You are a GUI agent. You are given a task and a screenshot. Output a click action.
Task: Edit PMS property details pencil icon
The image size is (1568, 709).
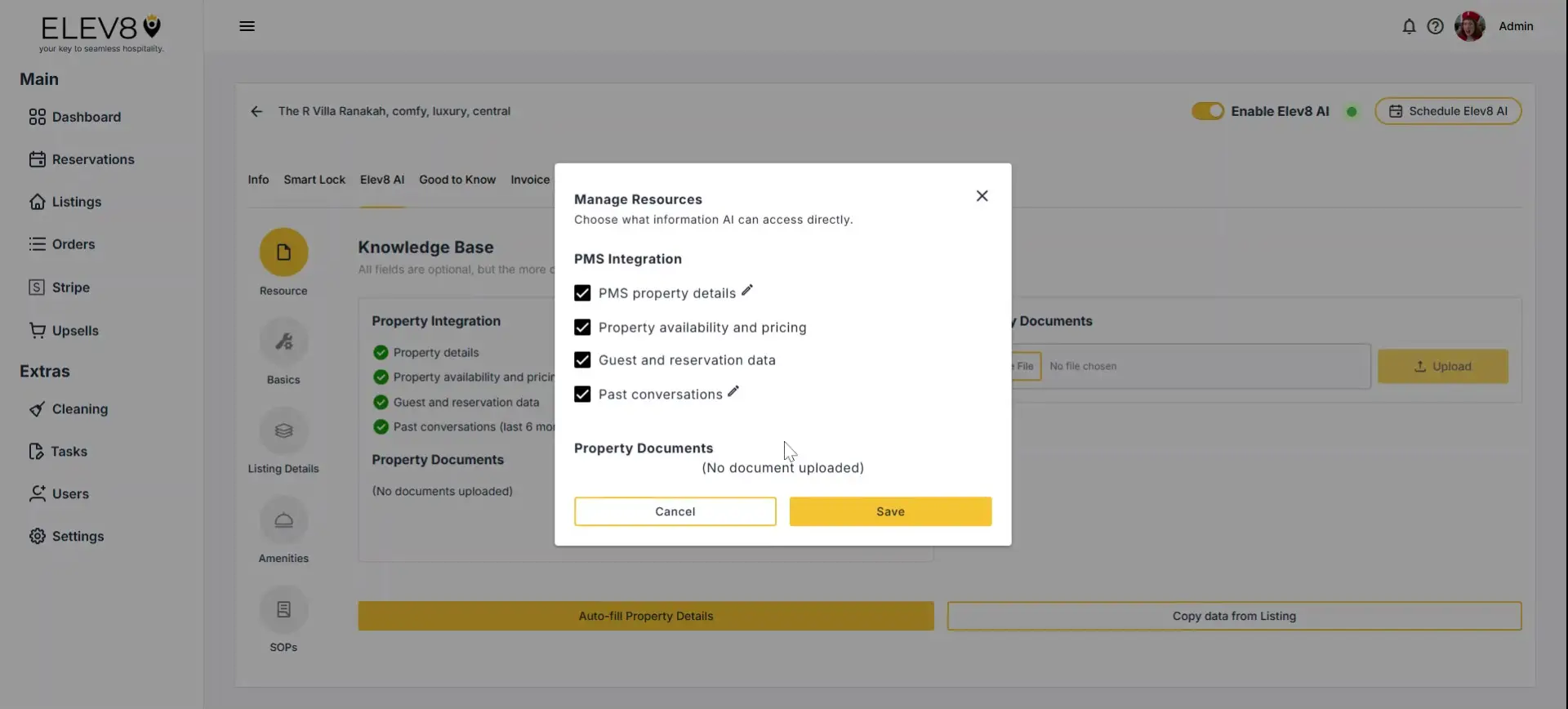pos(746,290)
